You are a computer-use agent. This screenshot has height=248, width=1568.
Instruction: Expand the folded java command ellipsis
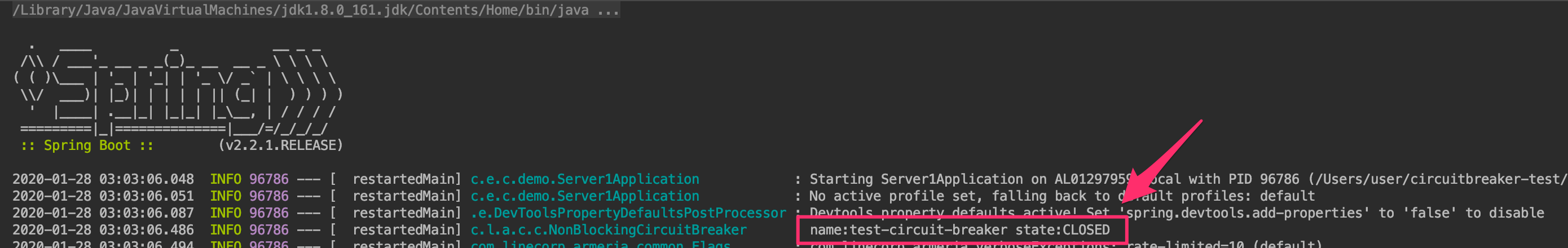[x=607, y=10]
